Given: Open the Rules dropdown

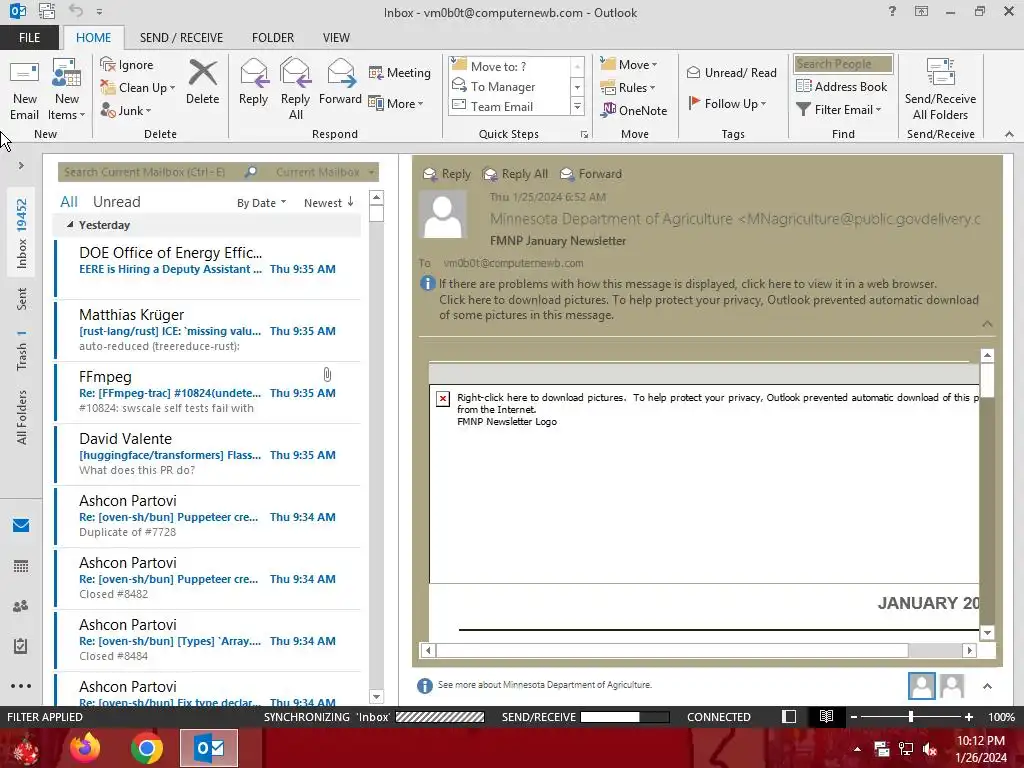Looking at the screenshot, I should pos(628,88).
